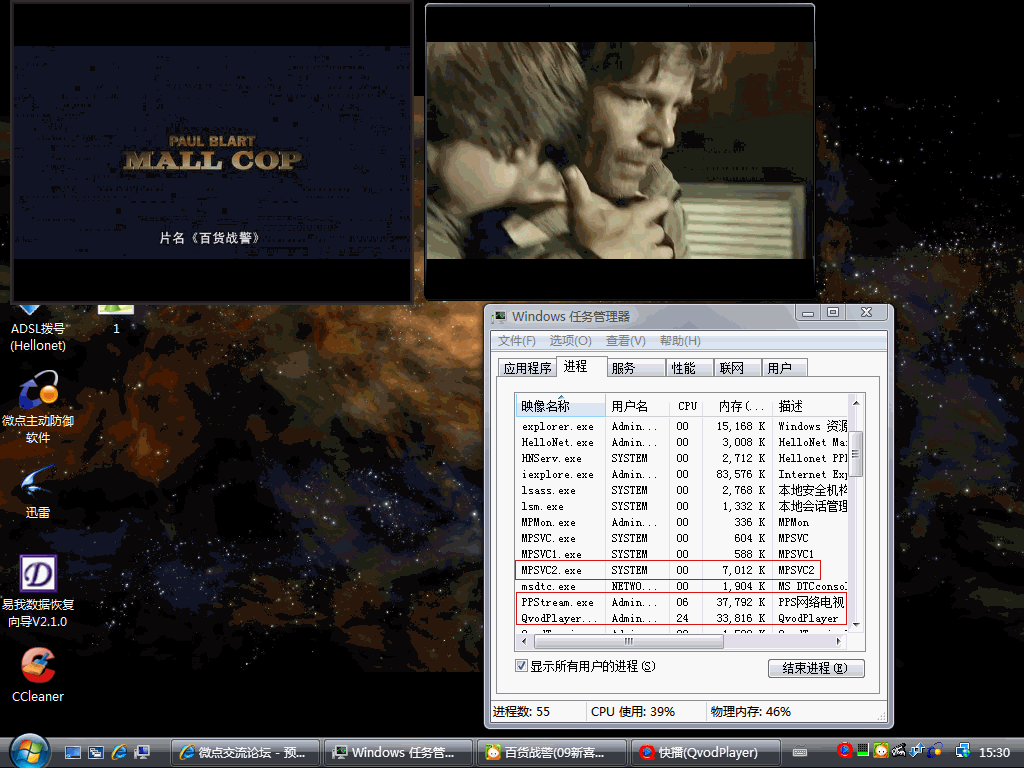This screenshot has height=768, width=1024.
Task: Select the MPMon.exe process row
Action: (681, 522)
